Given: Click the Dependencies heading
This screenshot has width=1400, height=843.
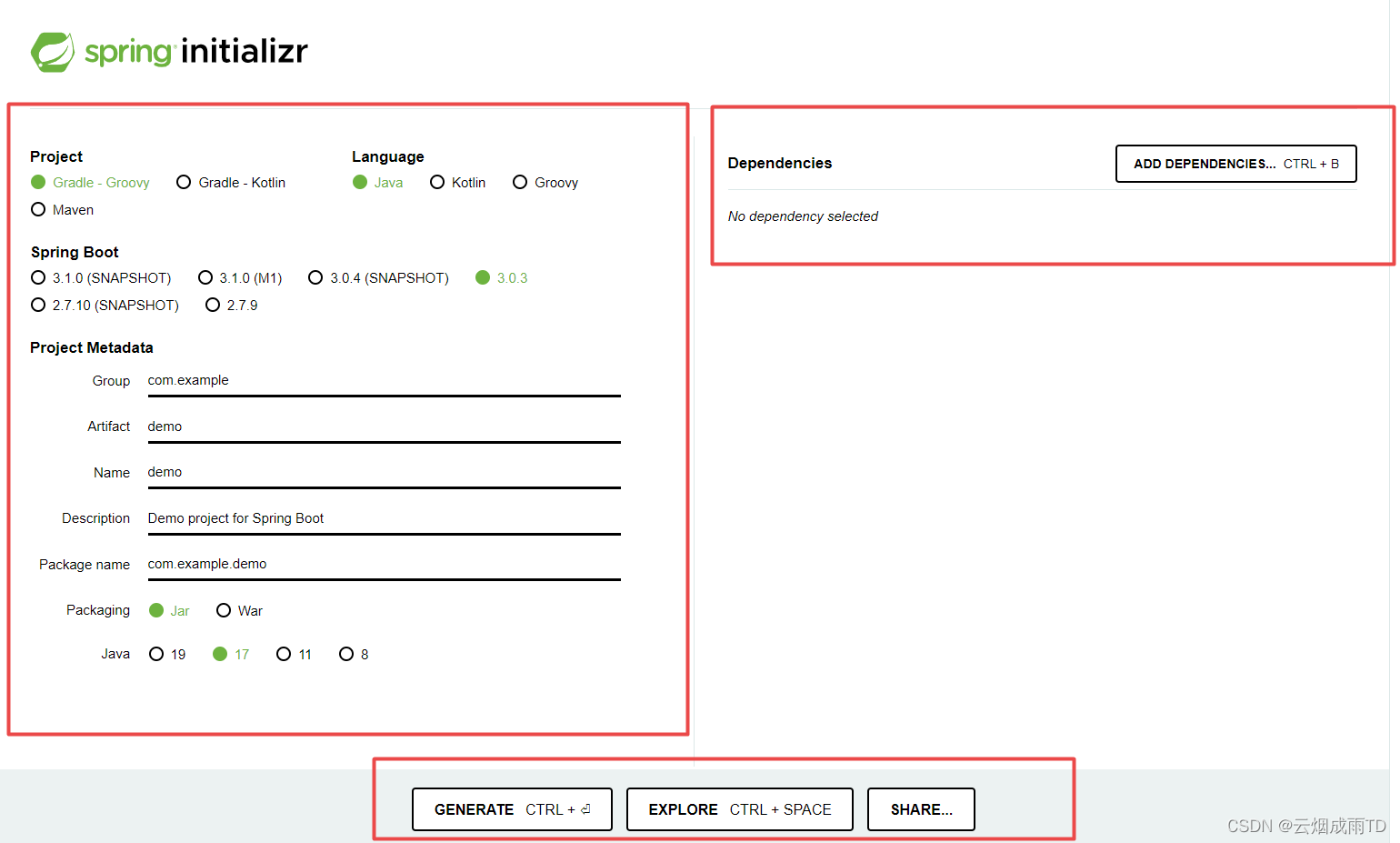Looking at the screenshot, I should coord(780,164).
